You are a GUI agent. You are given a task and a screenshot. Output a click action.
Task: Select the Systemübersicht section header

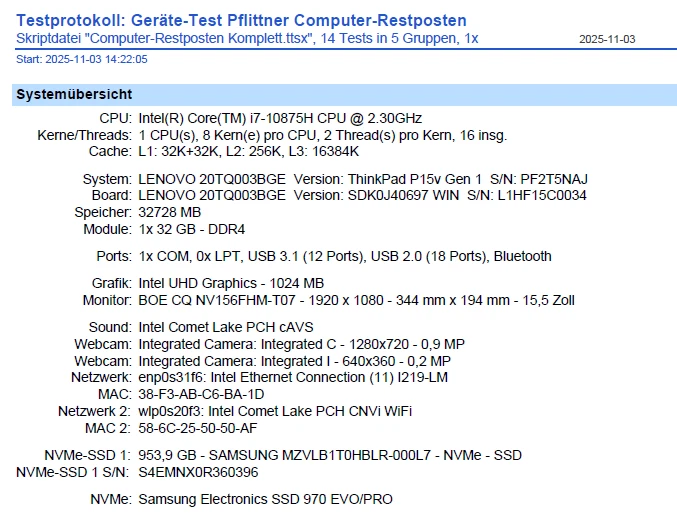pos(344,95)
